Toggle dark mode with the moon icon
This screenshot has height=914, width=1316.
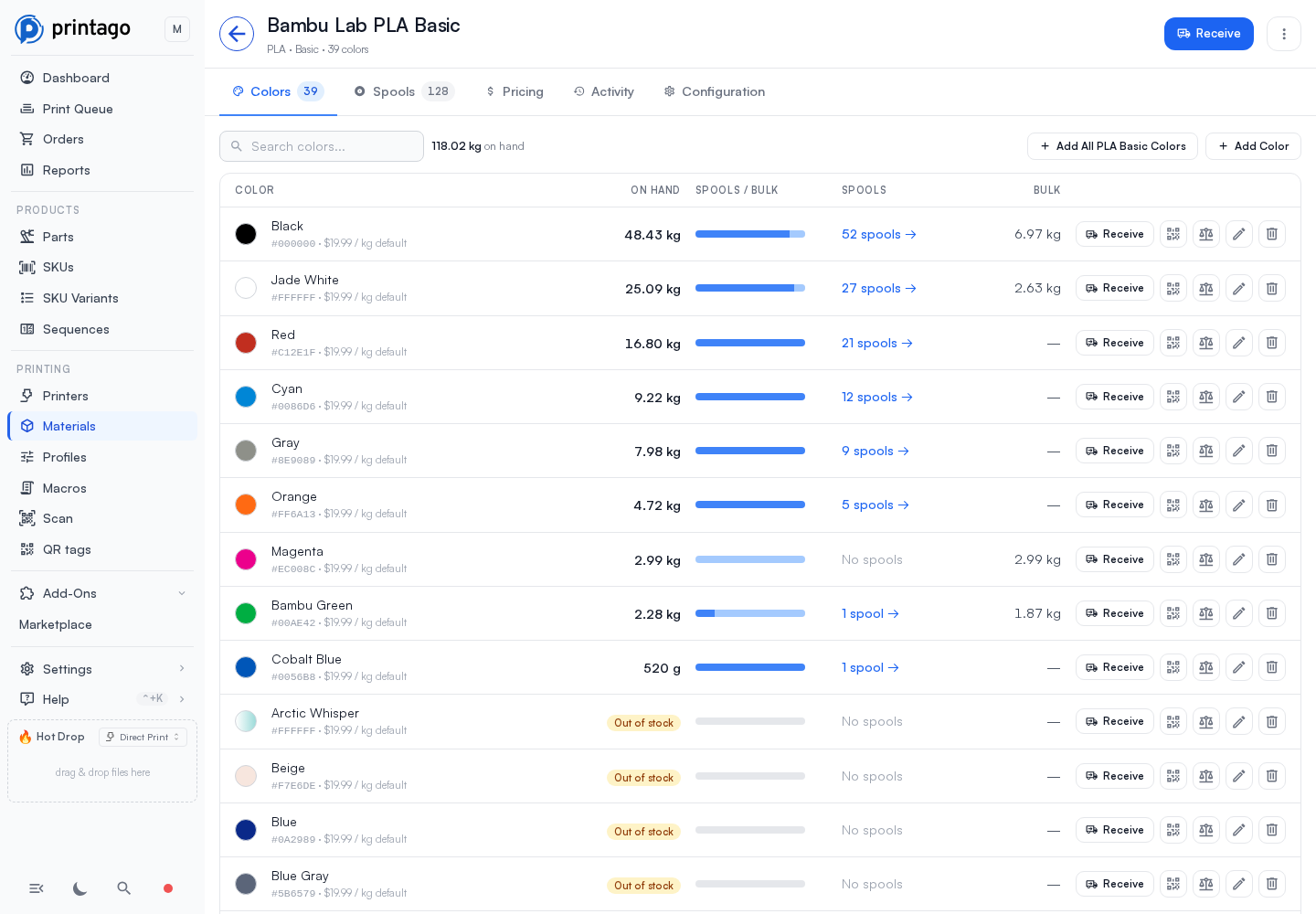(80, 888)
